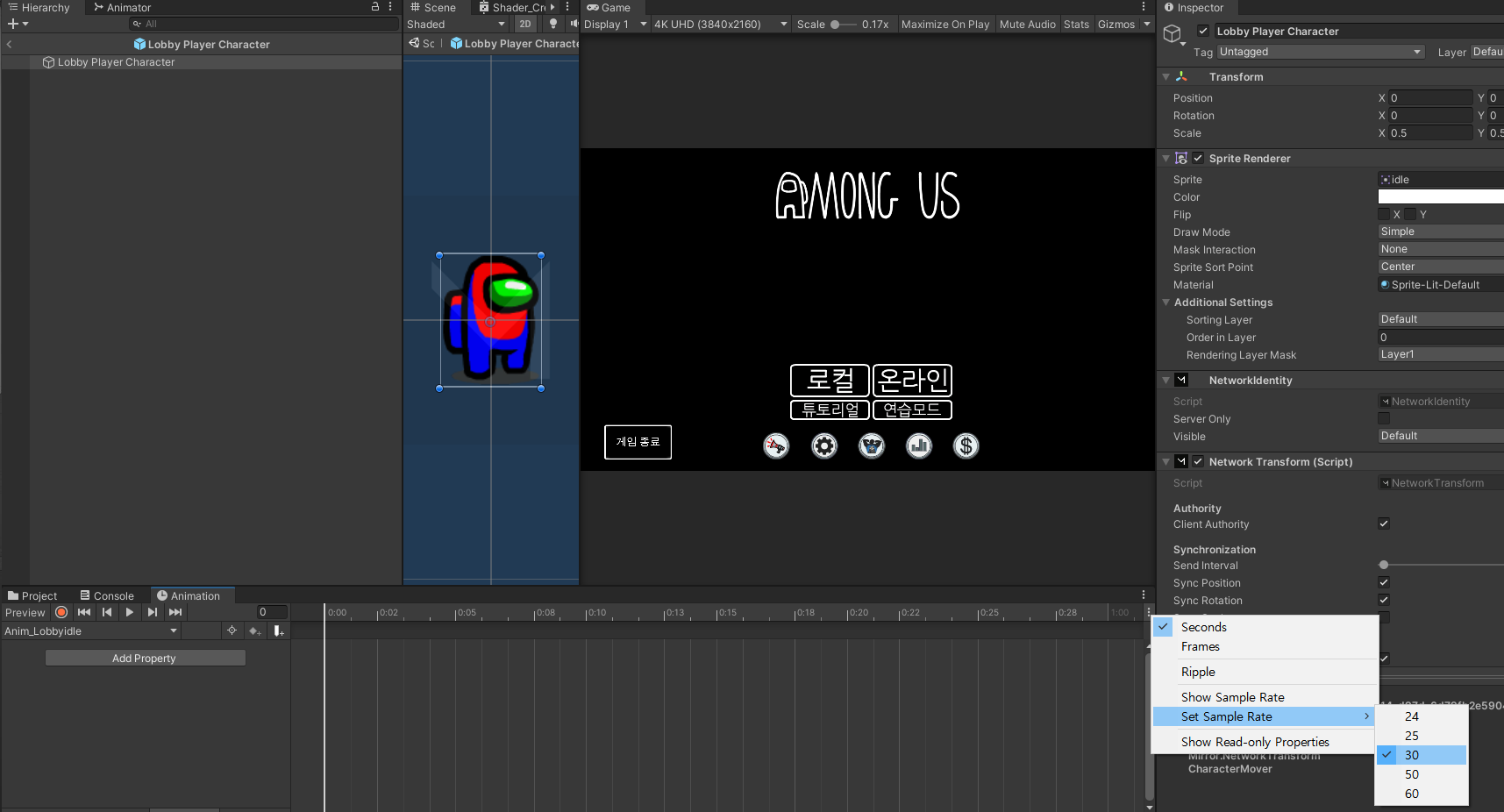Open the GameObject icon picker in Inspector
The height and width of the screenshot is (812, 1504).
[x=1173, y=35]
